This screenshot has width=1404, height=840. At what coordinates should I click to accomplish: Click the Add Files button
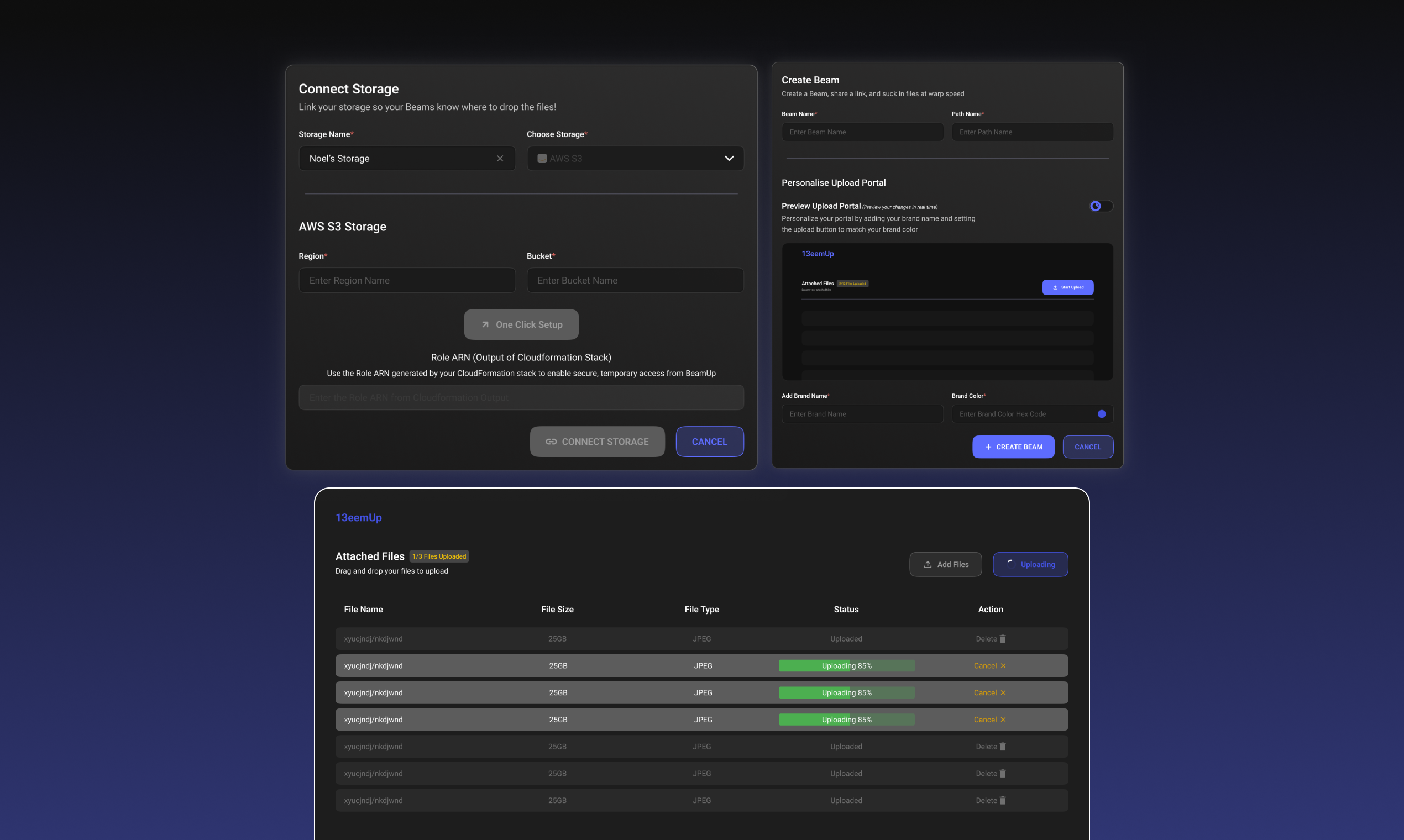tap(945, 564)
